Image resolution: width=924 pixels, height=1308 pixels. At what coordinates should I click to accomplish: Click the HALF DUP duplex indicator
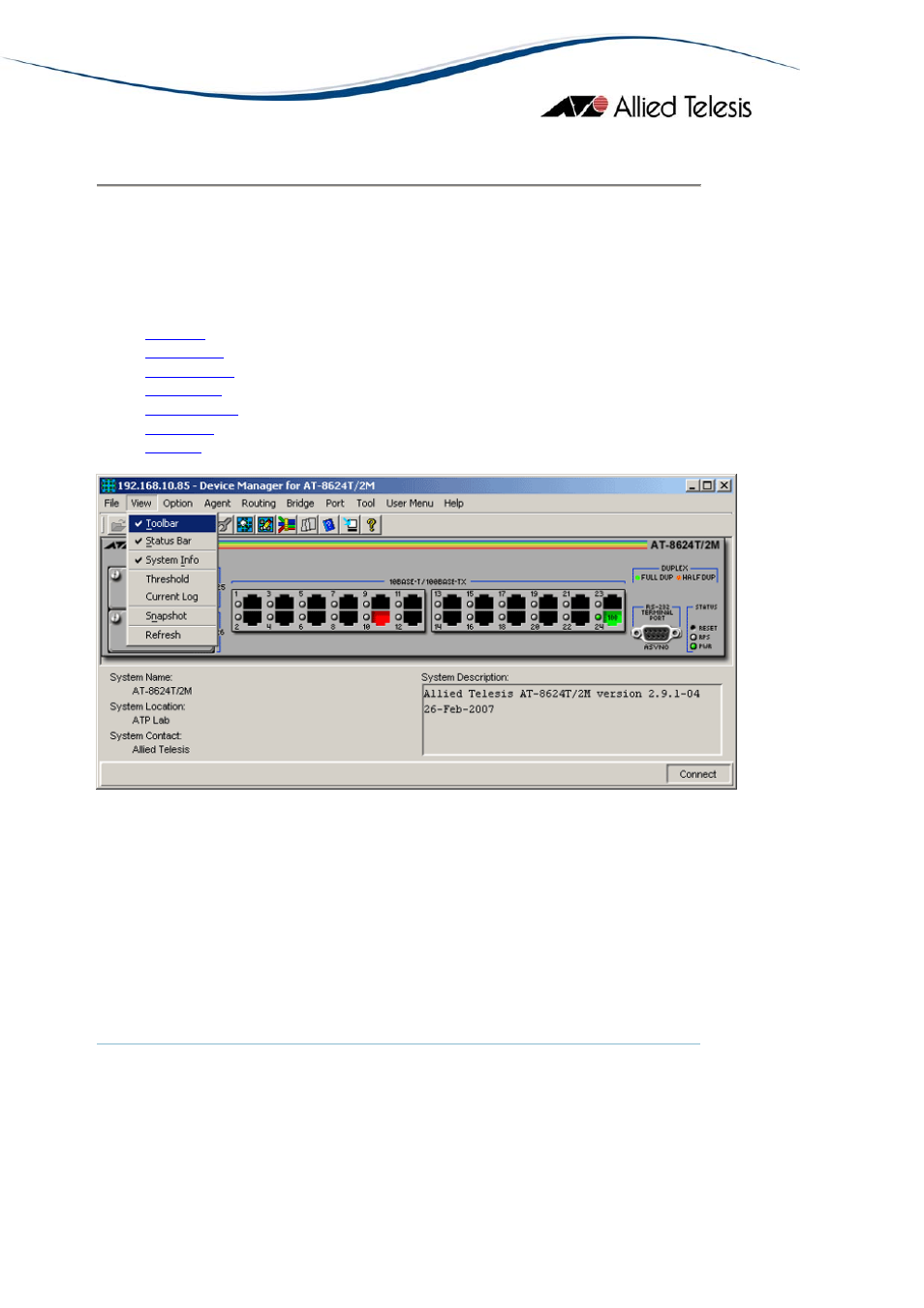click(x=696, y=577)
